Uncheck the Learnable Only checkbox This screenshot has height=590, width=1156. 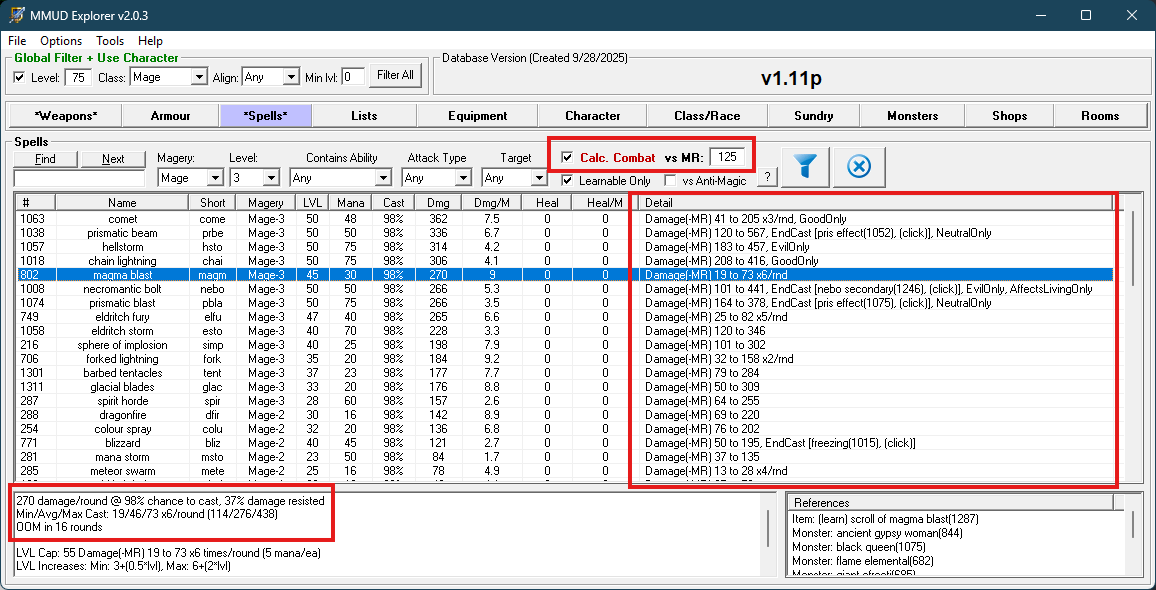[x=568, y=181]
